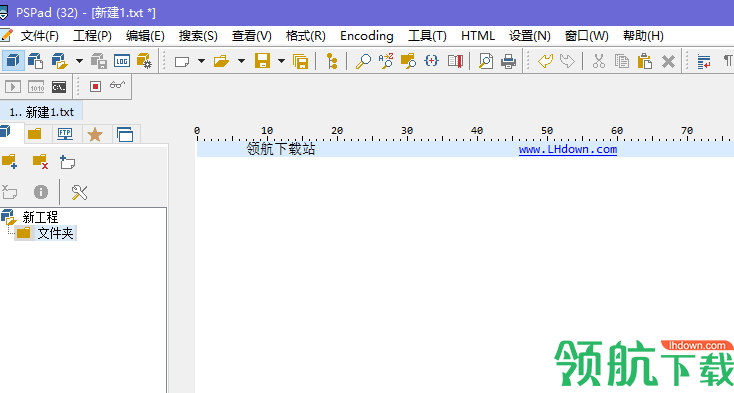This screenshot has width=734, height=393.
Task: Open the 格式(R) menu
Action: [x=306, y=36]
